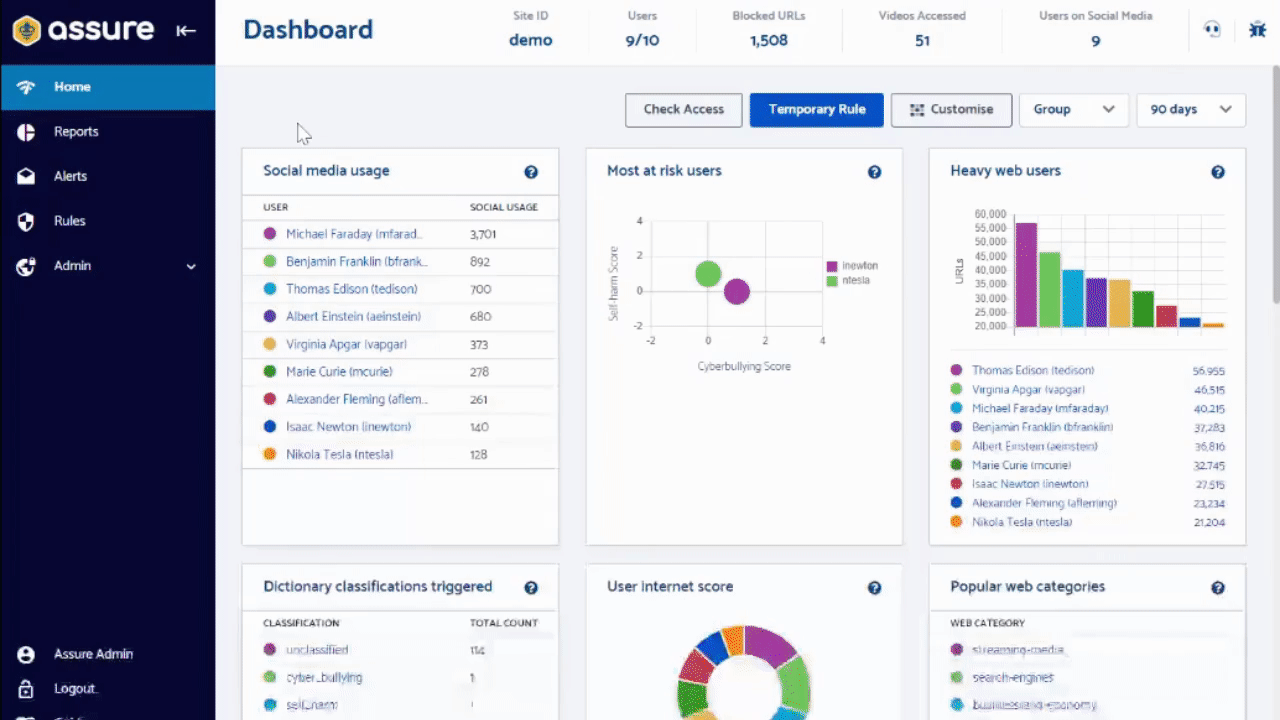Screen dimensions: 1280x720
Task: Click the purple inewton legend swatch
Action: 832,267
